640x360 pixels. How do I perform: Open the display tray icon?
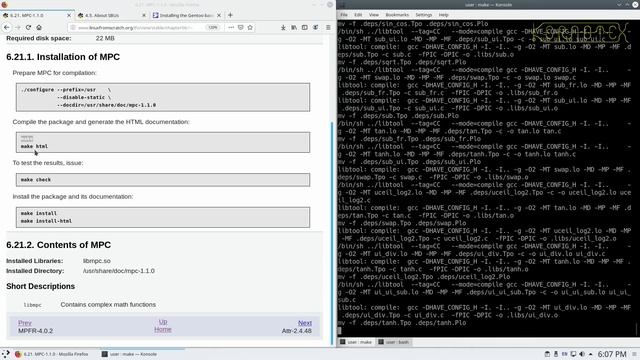tap(573, 354)
